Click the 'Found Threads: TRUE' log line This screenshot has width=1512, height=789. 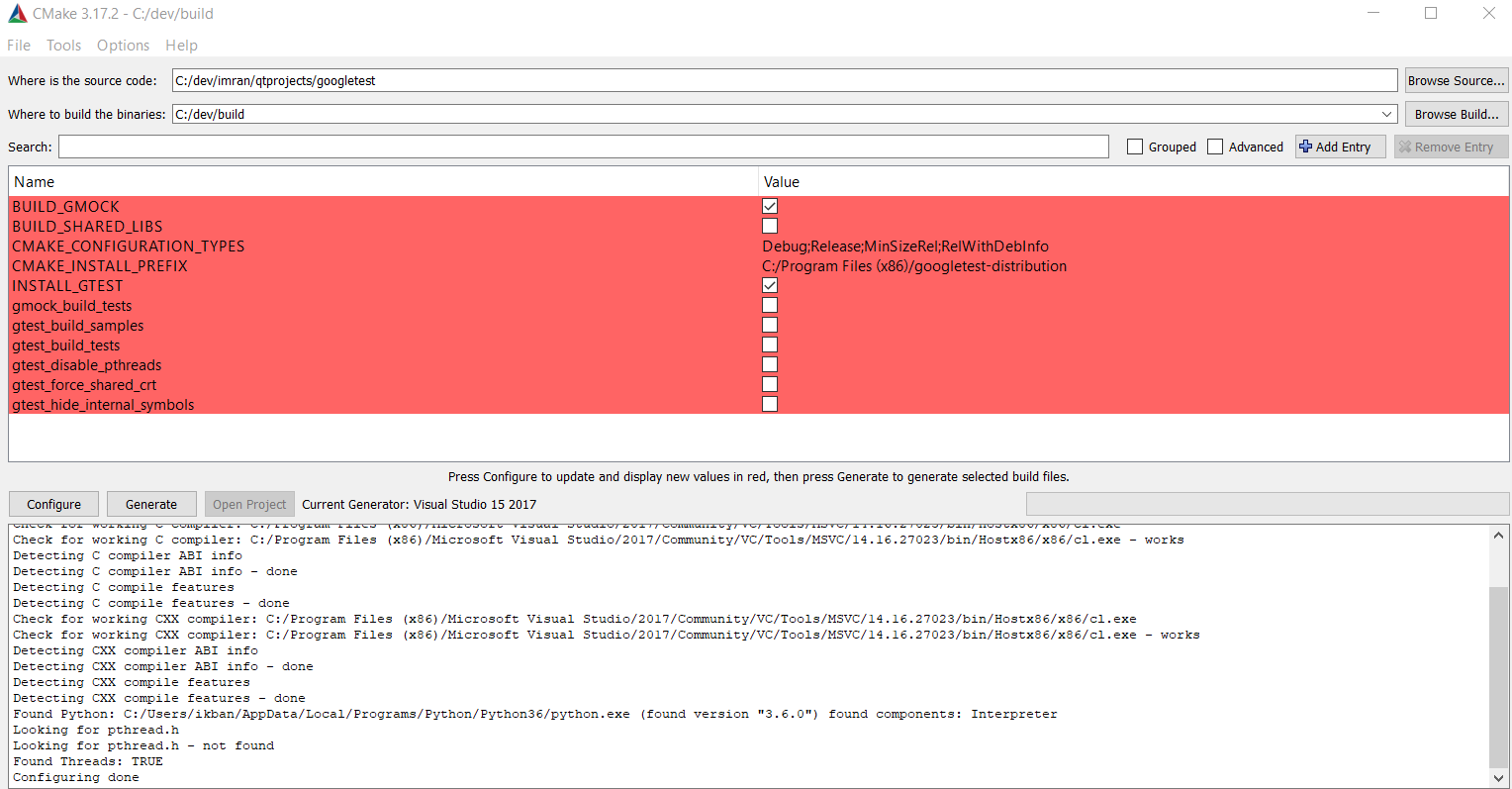[88, 761]
